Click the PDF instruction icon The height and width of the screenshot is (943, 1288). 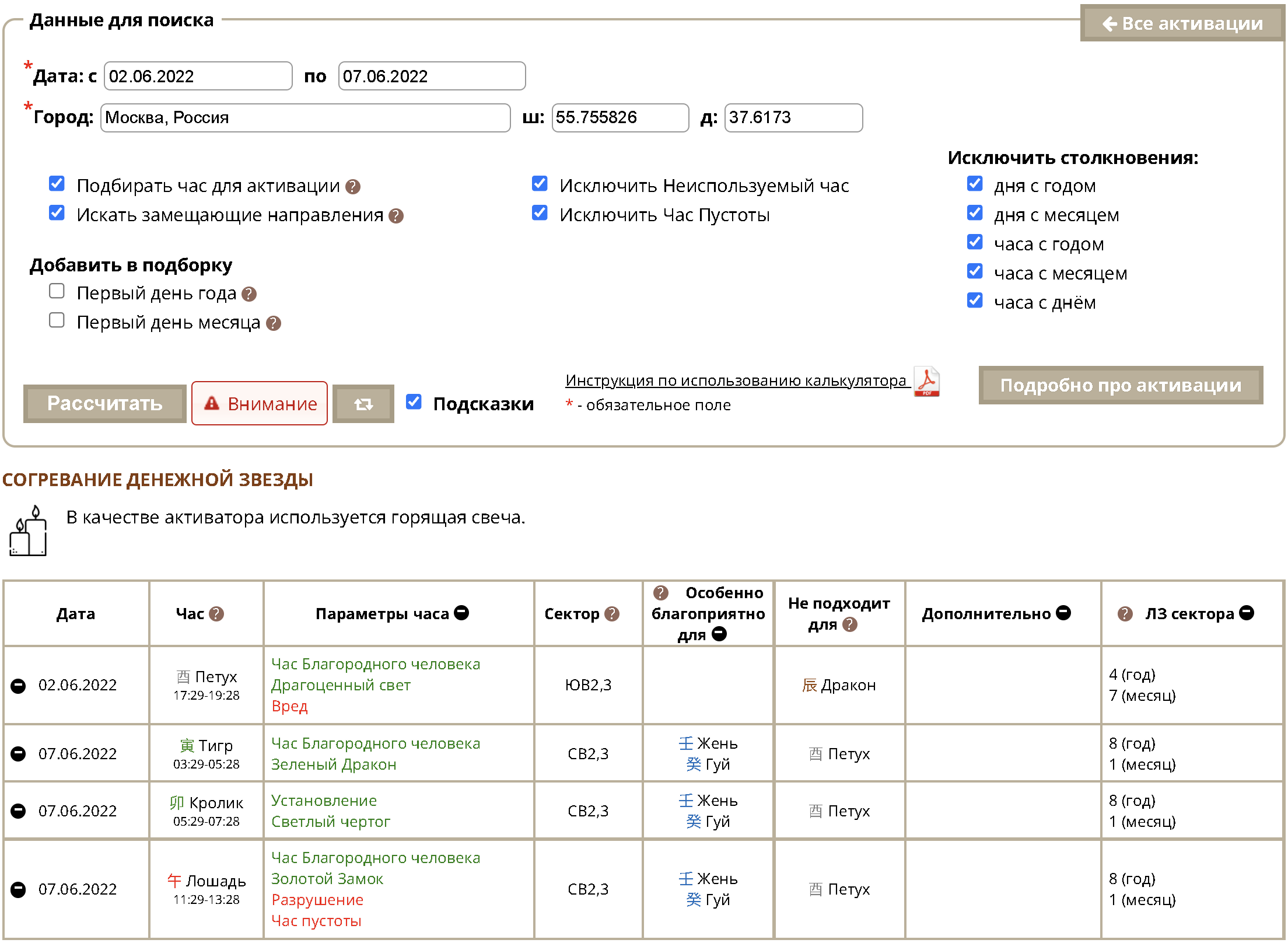pos(927,381)
